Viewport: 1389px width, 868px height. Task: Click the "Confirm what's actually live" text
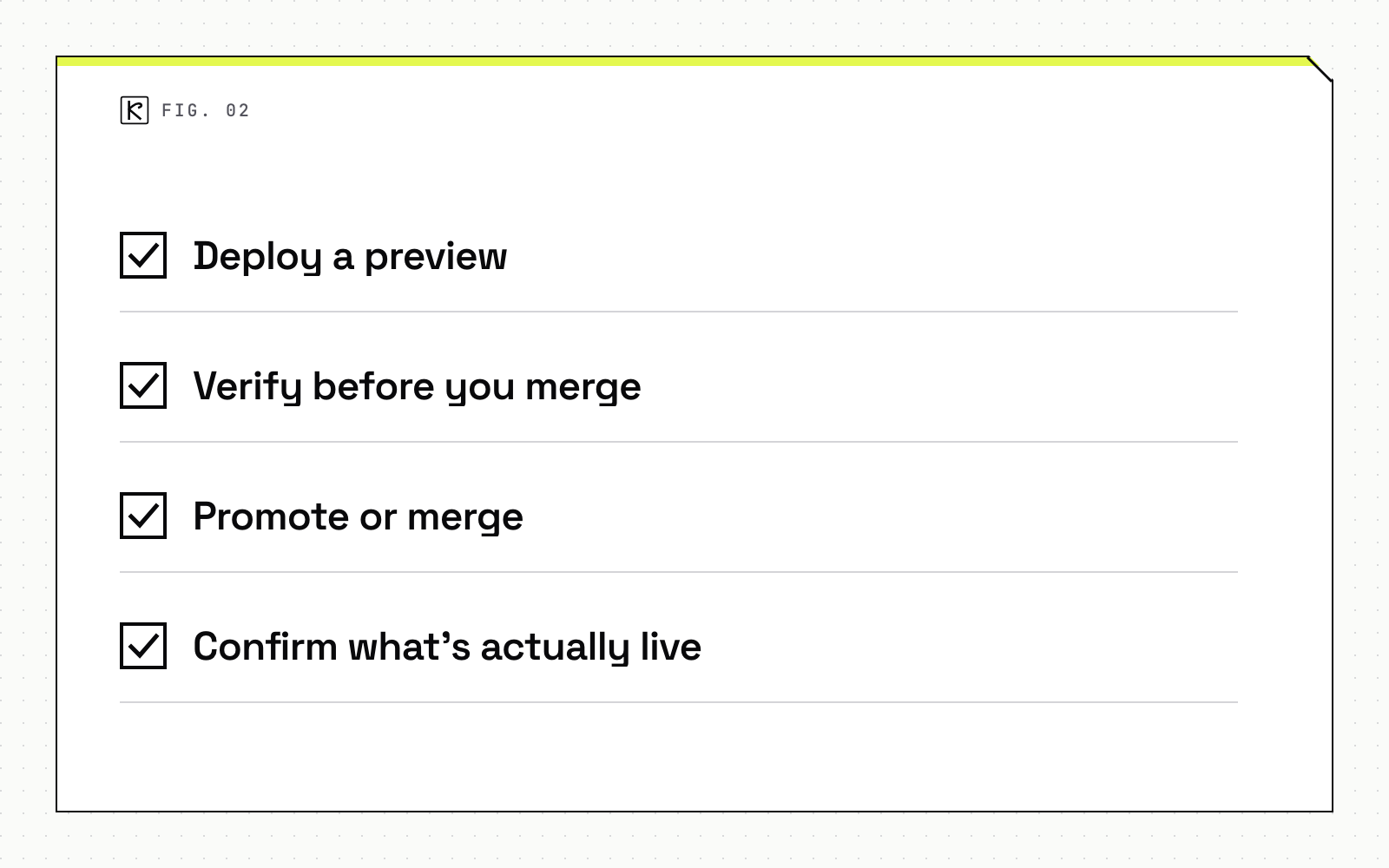[x=447, y=648]
